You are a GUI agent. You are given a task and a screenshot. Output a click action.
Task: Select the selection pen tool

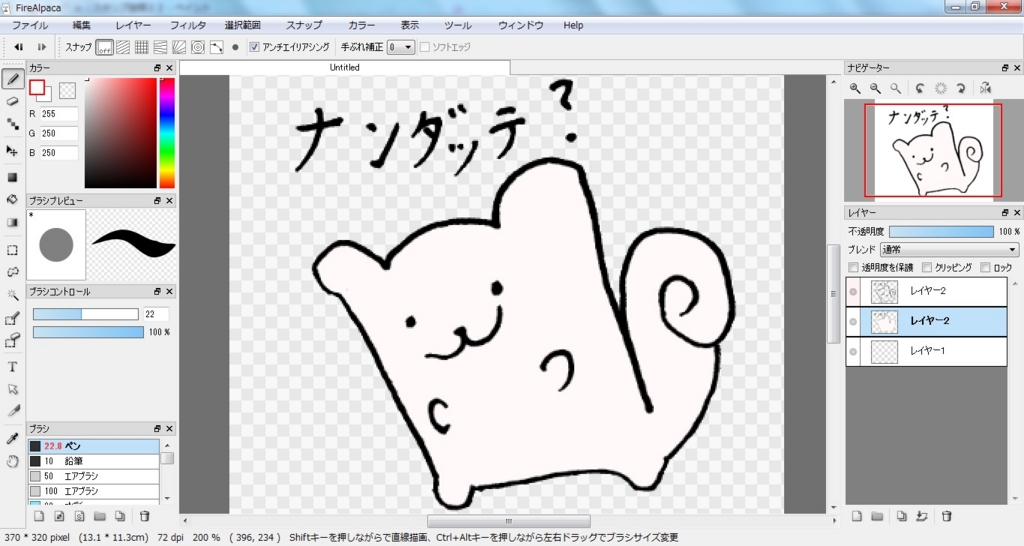pos(12,319)
